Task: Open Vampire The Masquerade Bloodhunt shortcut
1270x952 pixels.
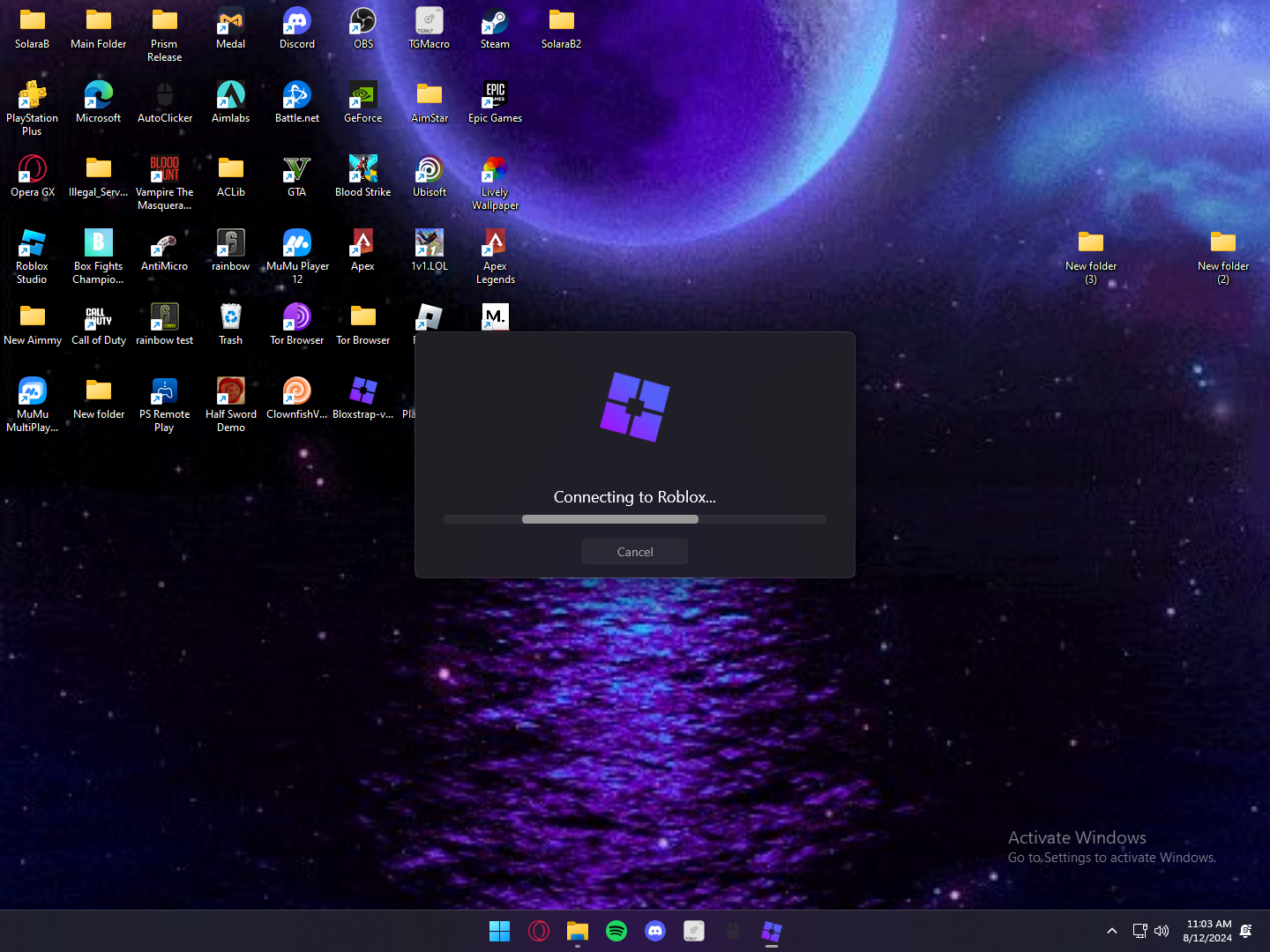Action: pos(165,182)
